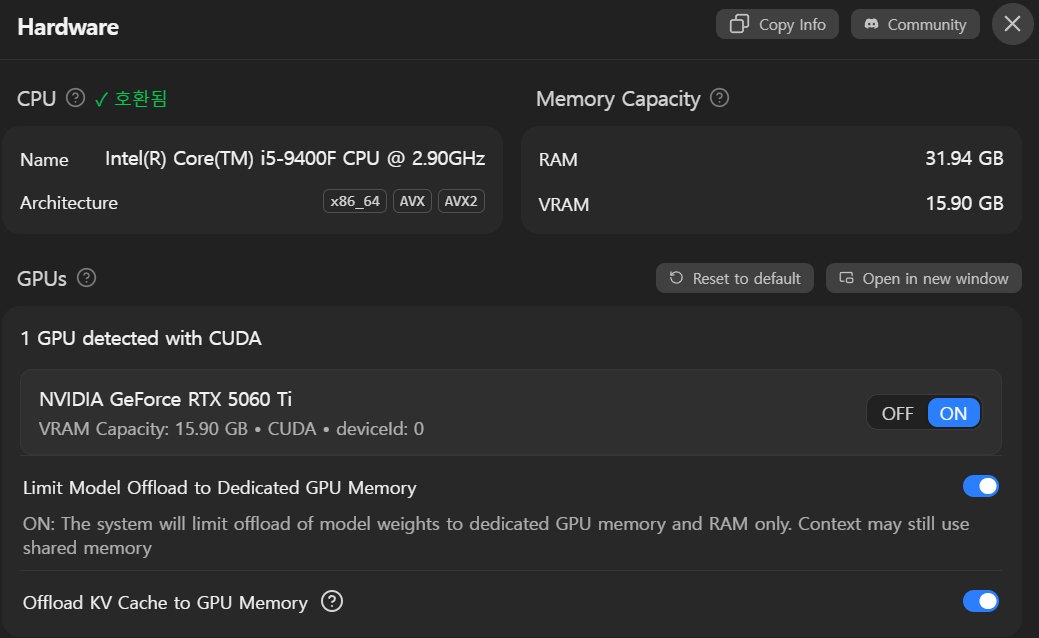The height and width of the screenshot is (638, 1039).
Task: Click Open in new window button
Action: (924, 278)
